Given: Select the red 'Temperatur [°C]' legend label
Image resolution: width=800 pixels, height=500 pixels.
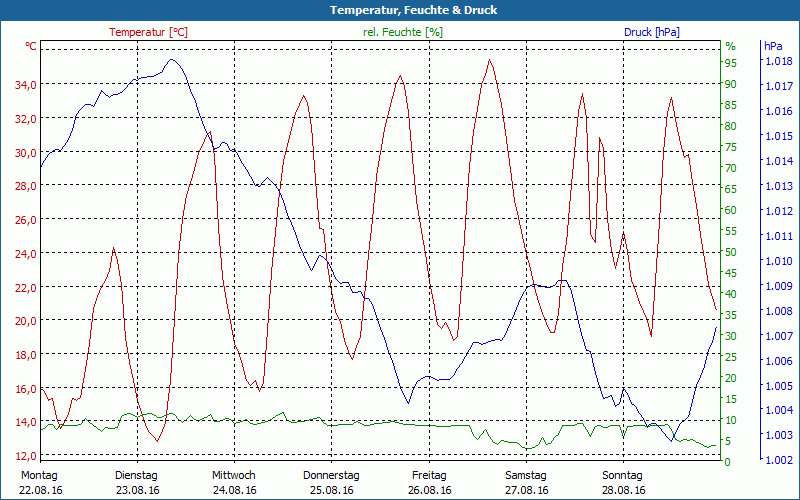Looking at the screenshot, I should pyautogui.click(x=148, y=32).
